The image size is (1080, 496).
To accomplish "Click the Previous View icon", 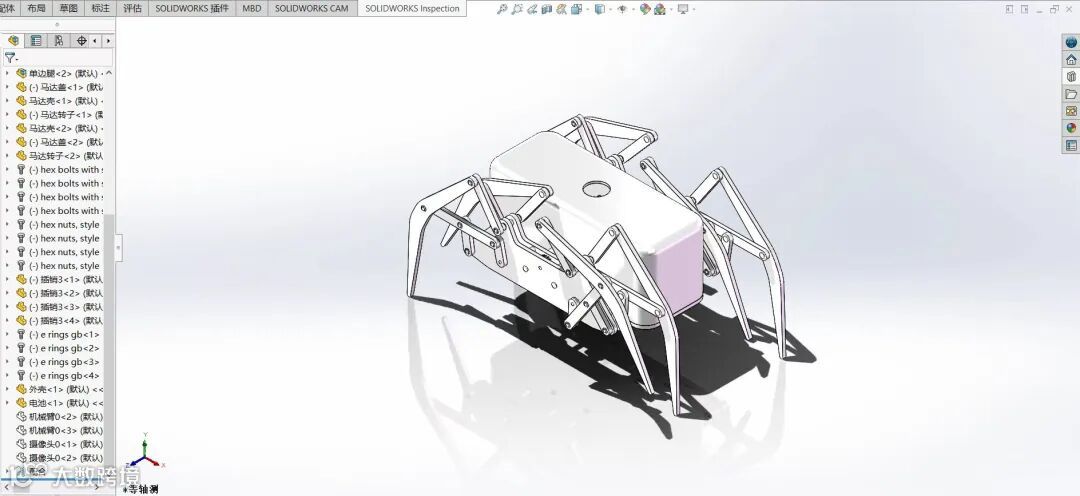I will click(532, 9).
